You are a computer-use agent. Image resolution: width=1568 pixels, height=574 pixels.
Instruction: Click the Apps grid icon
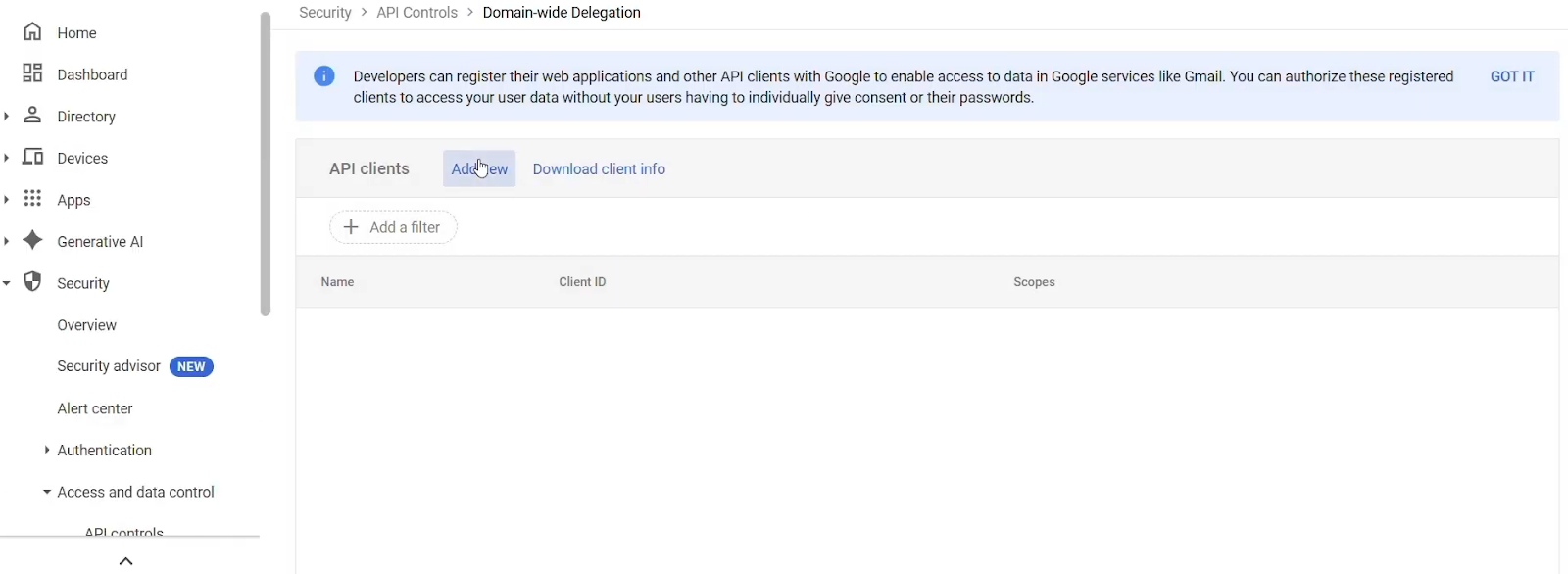pyautogui.click(x=32, y=199)
